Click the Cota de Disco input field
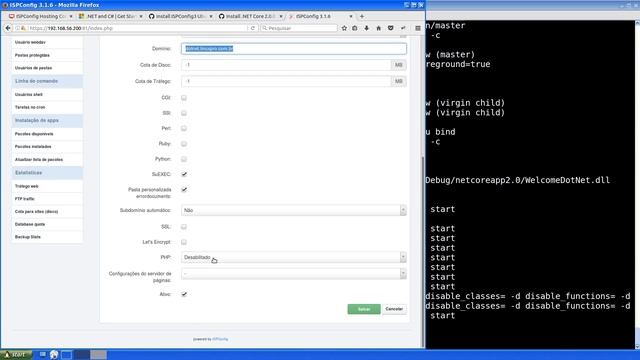 [x=286, y=65]
